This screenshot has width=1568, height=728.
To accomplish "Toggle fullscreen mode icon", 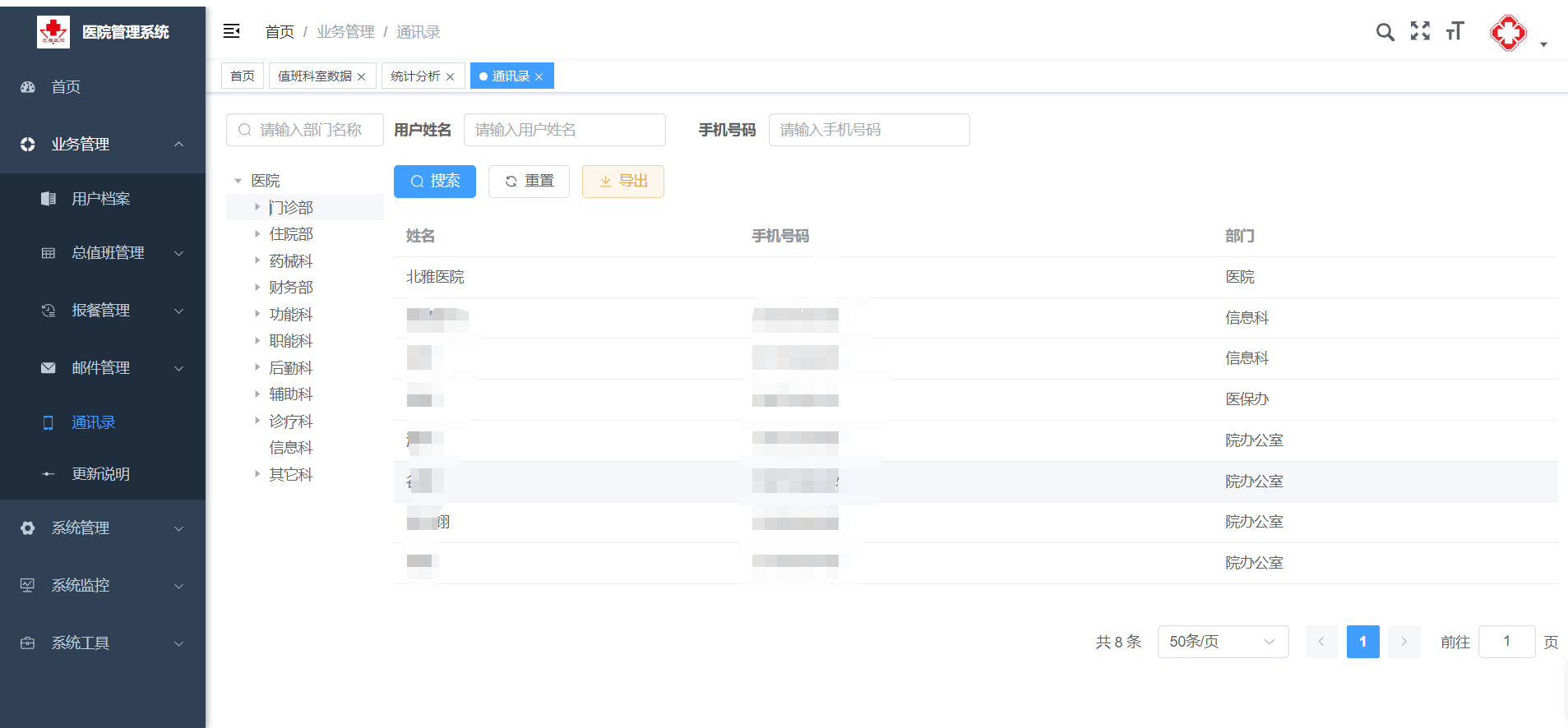I will coord(1420,31).
